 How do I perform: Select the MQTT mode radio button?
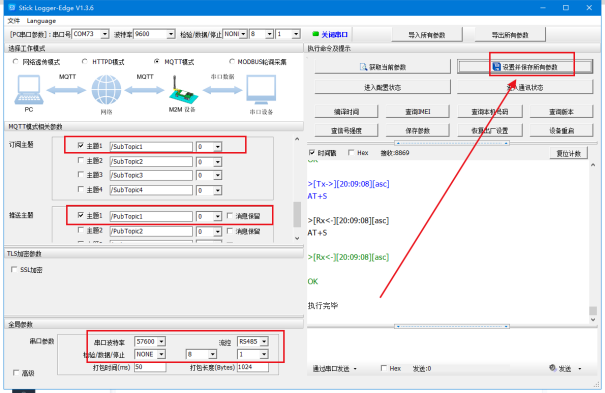click(x=157, y=61)
